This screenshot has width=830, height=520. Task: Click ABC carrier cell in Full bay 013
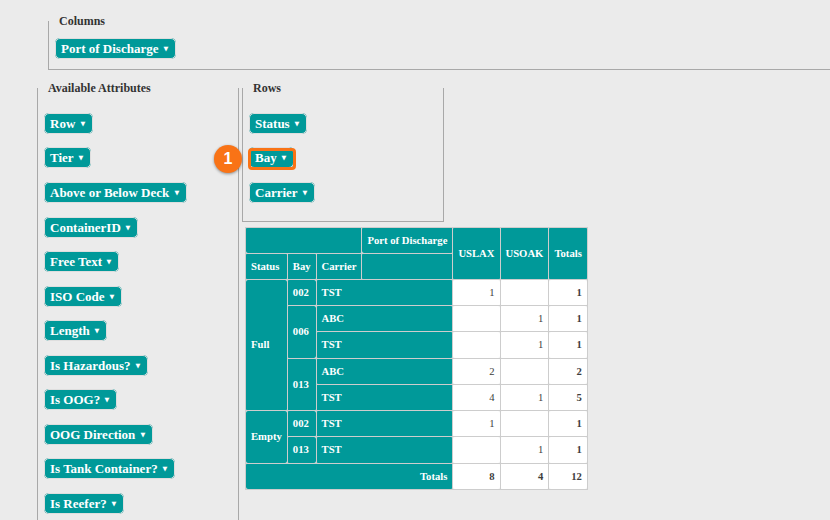click(384, 372)
